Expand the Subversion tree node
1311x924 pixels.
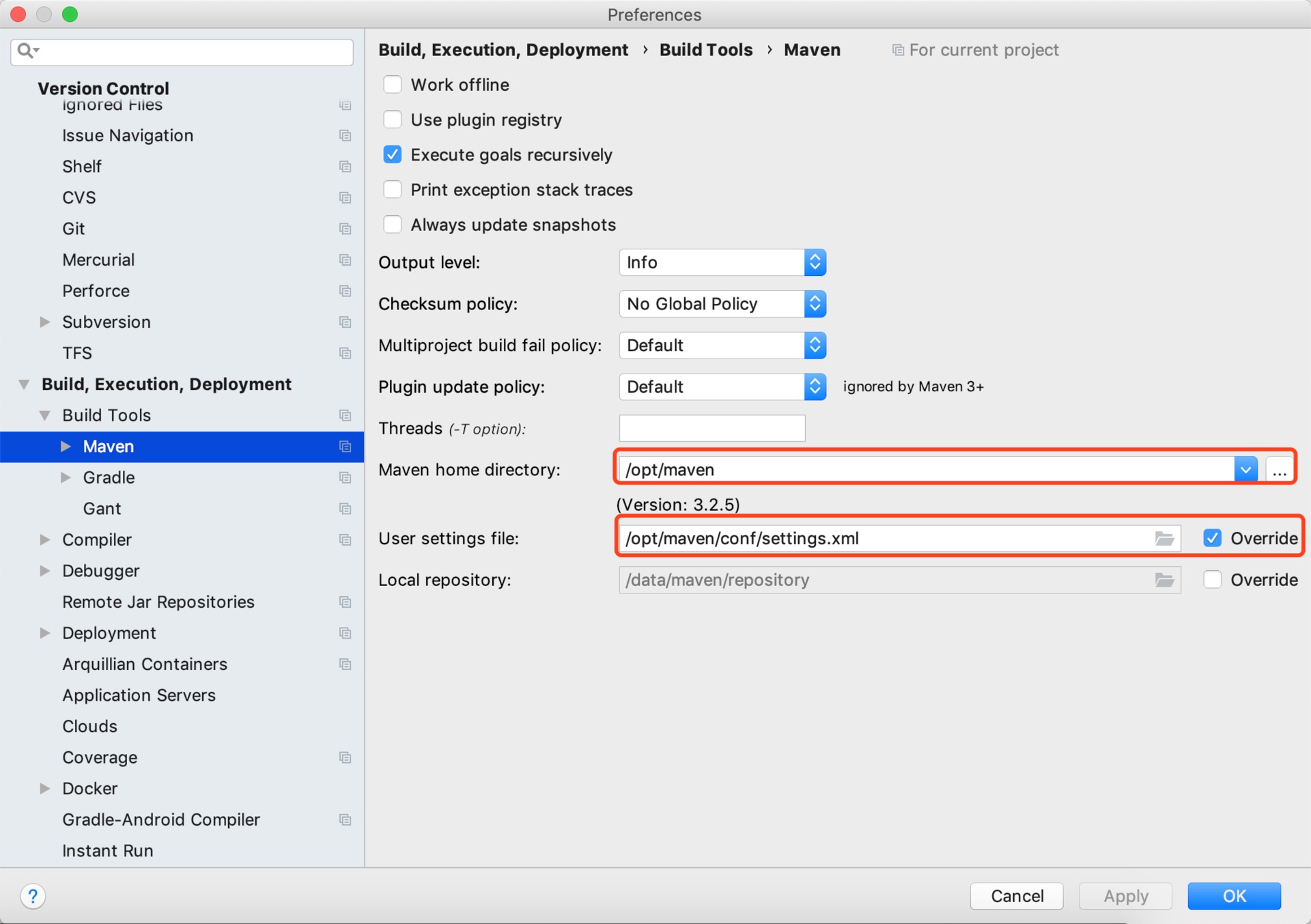click(x=45, y=322)
